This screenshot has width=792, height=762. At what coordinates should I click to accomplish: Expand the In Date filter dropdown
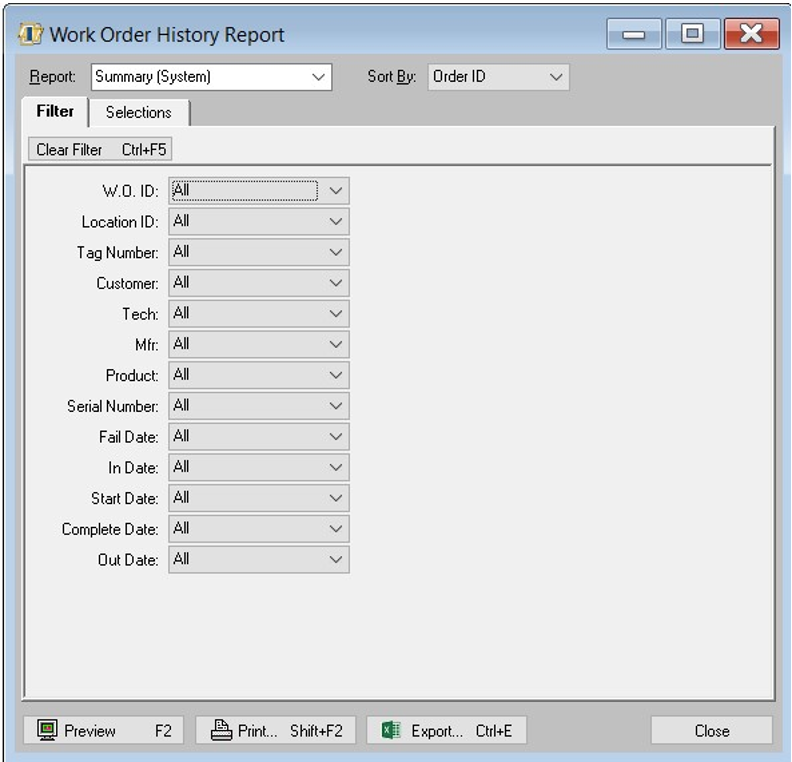[259, 468]
